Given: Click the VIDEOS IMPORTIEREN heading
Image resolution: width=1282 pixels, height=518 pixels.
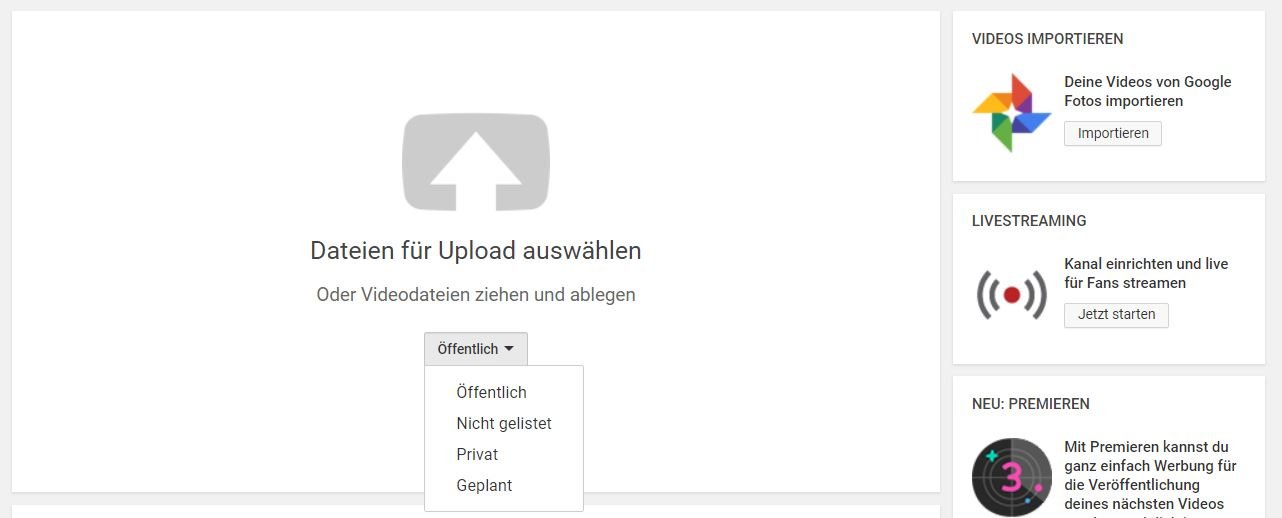Looking at the screenshot, I should [1047, 39].
